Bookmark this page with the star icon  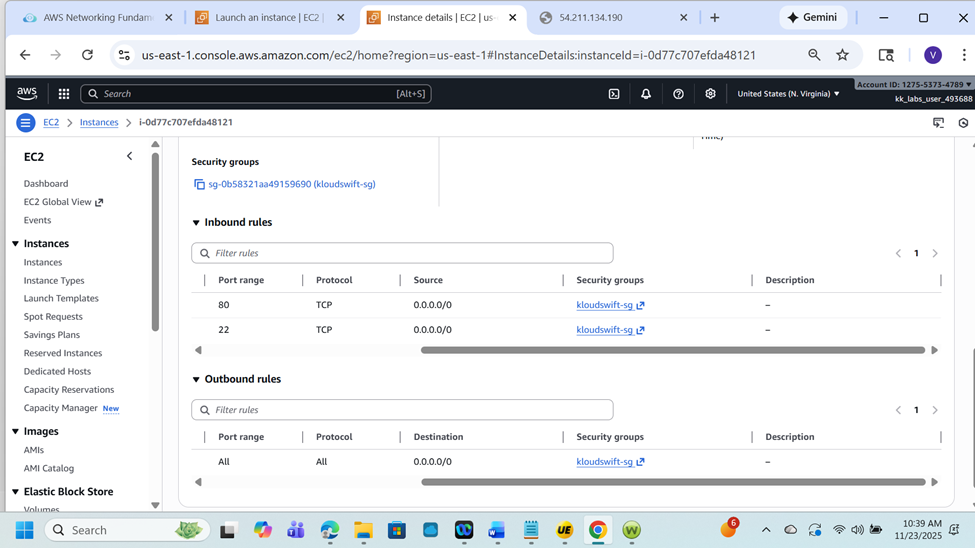pyautogui.click(x=842, y=55)
